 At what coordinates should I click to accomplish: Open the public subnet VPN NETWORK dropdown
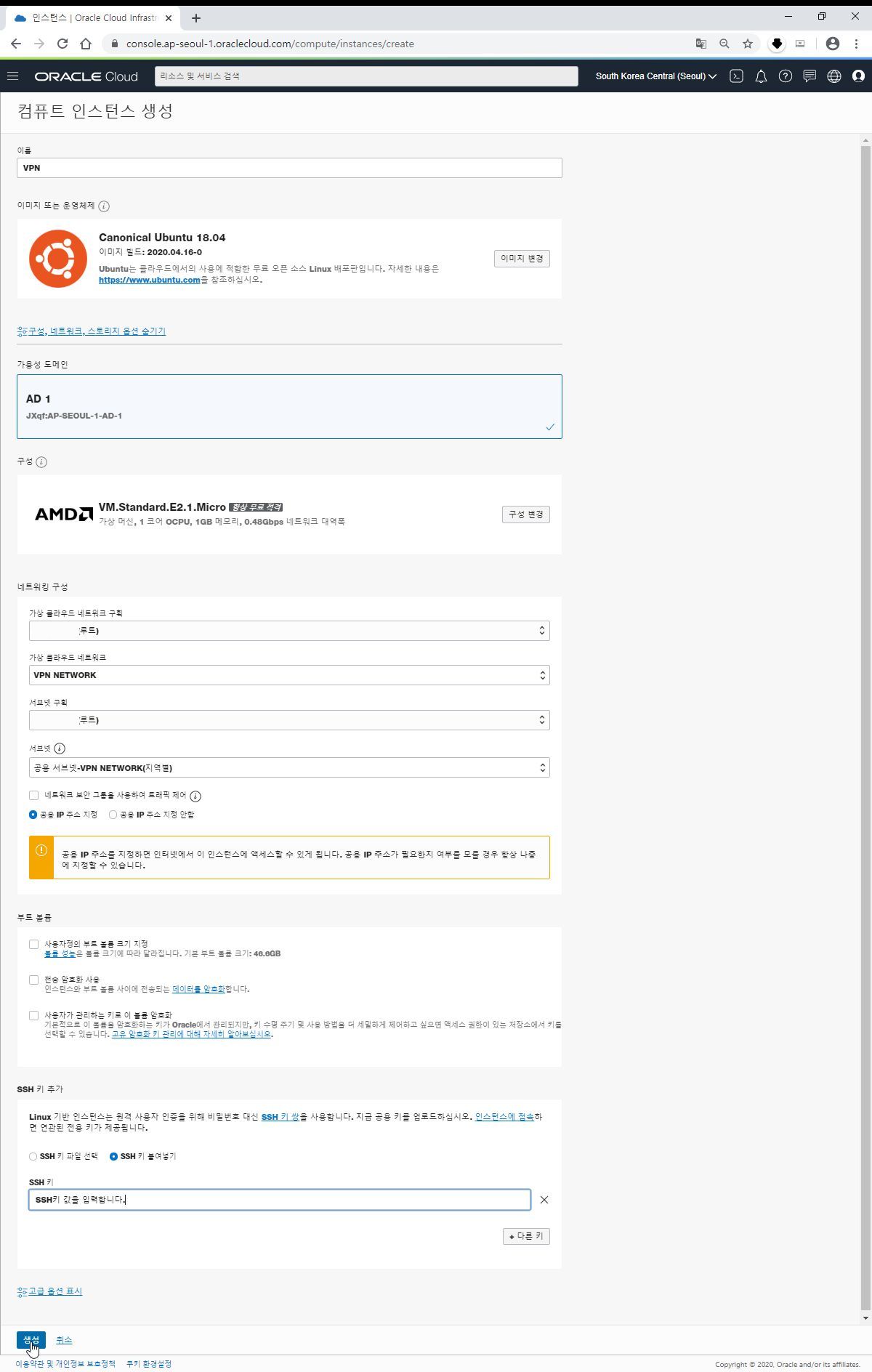[x=289, y=768]
